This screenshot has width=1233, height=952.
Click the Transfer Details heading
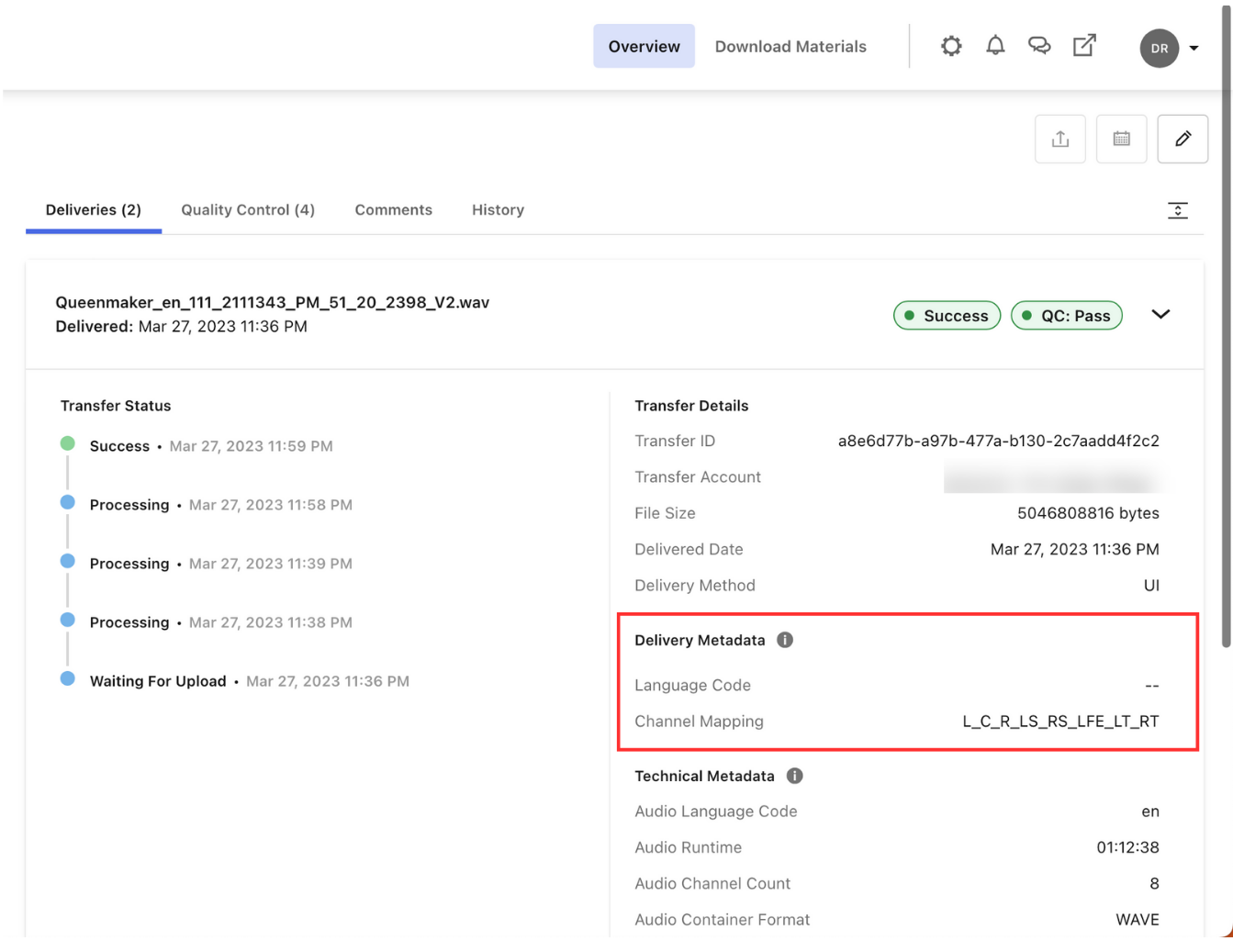pyautogui.click(x=691, y=406)
